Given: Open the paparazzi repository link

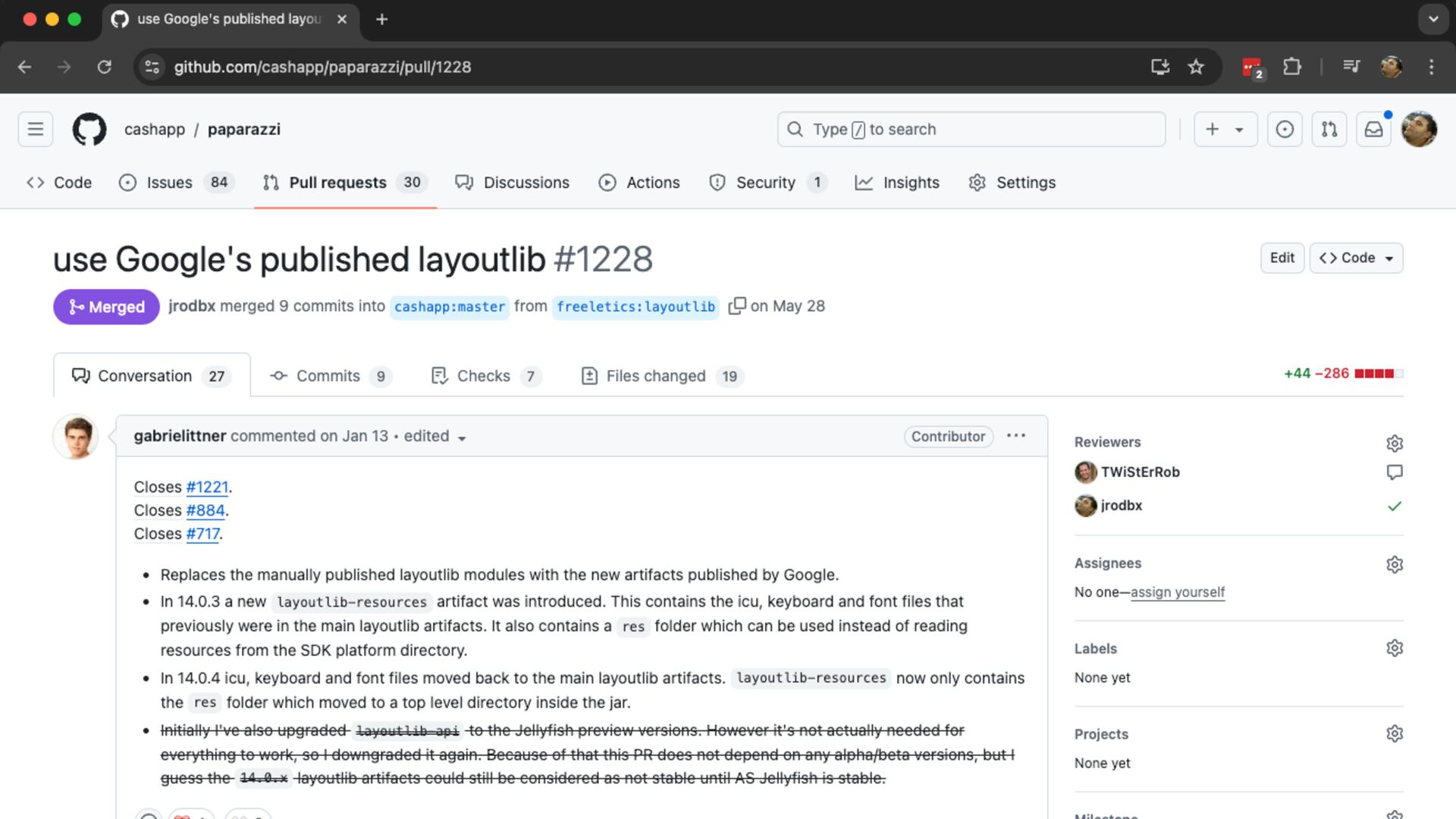Looking at the screenshot, I should pyautogui.click(x=244, y=130).
